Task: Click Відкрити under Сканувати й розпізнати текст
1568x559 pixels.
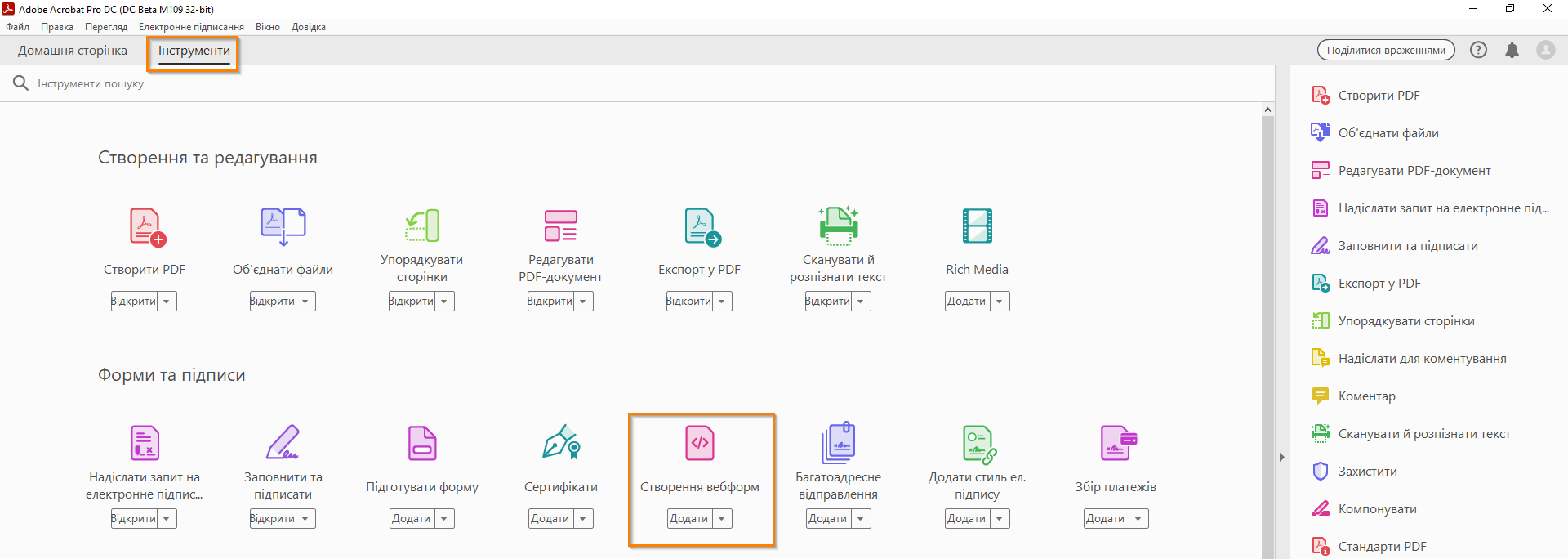Action: pos(828,302)
